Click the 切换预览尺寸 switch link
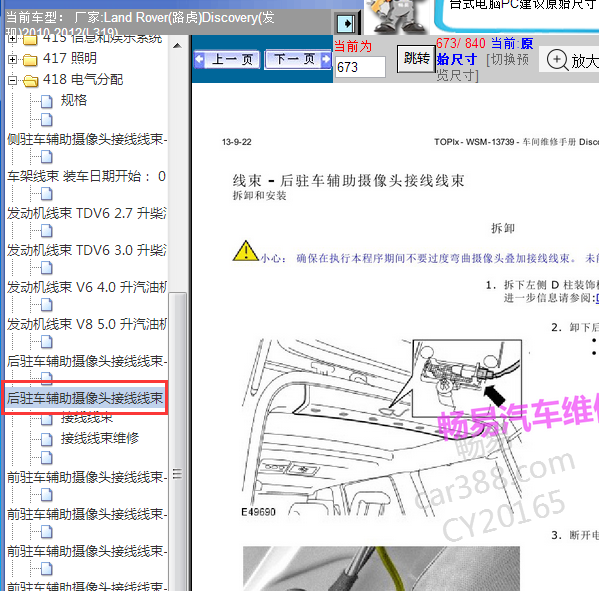 click(x=483, y=67)
